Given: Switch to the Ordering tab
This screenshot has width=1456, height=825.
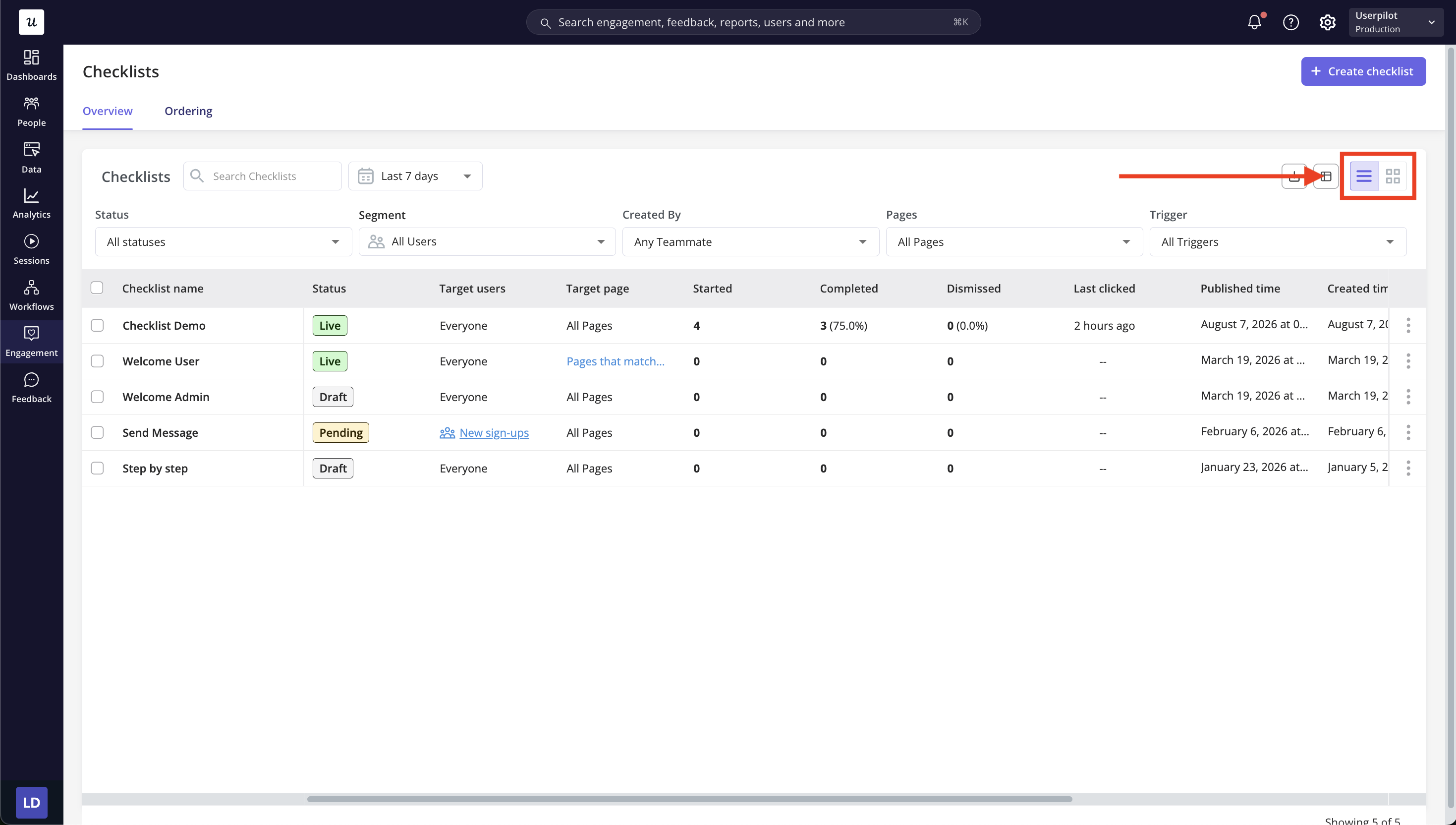Looking at the screenshot, I should (189, 111).
